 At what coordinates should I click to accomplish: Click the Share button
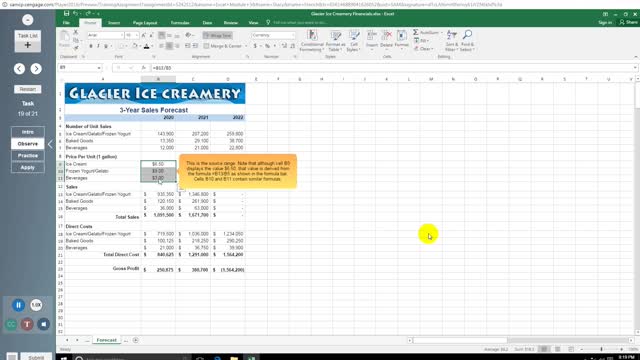click(x=628, y=22)
